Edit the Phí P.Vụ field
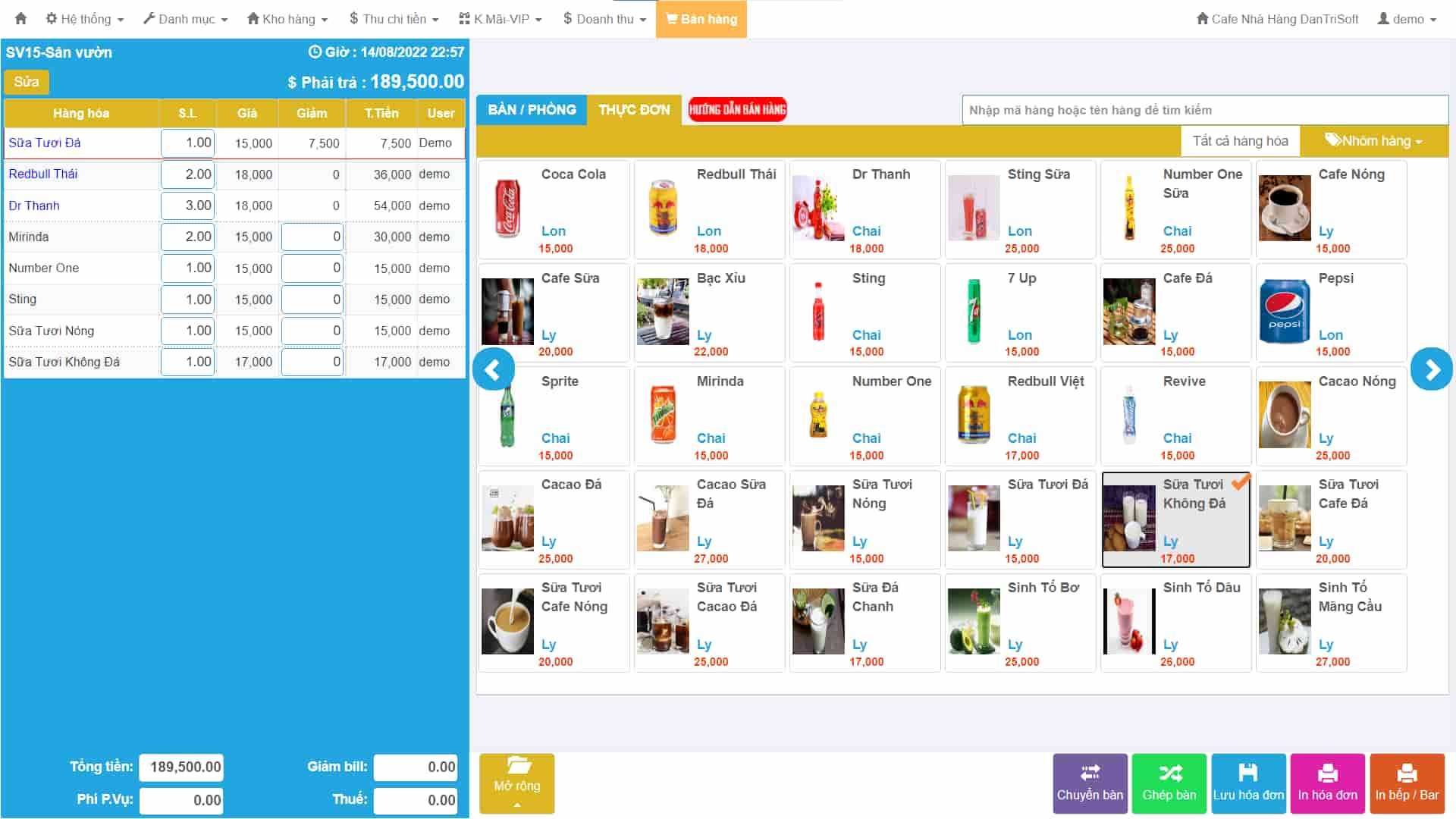Viewport: 1456px width, 819px height. [x=181, y=800]
